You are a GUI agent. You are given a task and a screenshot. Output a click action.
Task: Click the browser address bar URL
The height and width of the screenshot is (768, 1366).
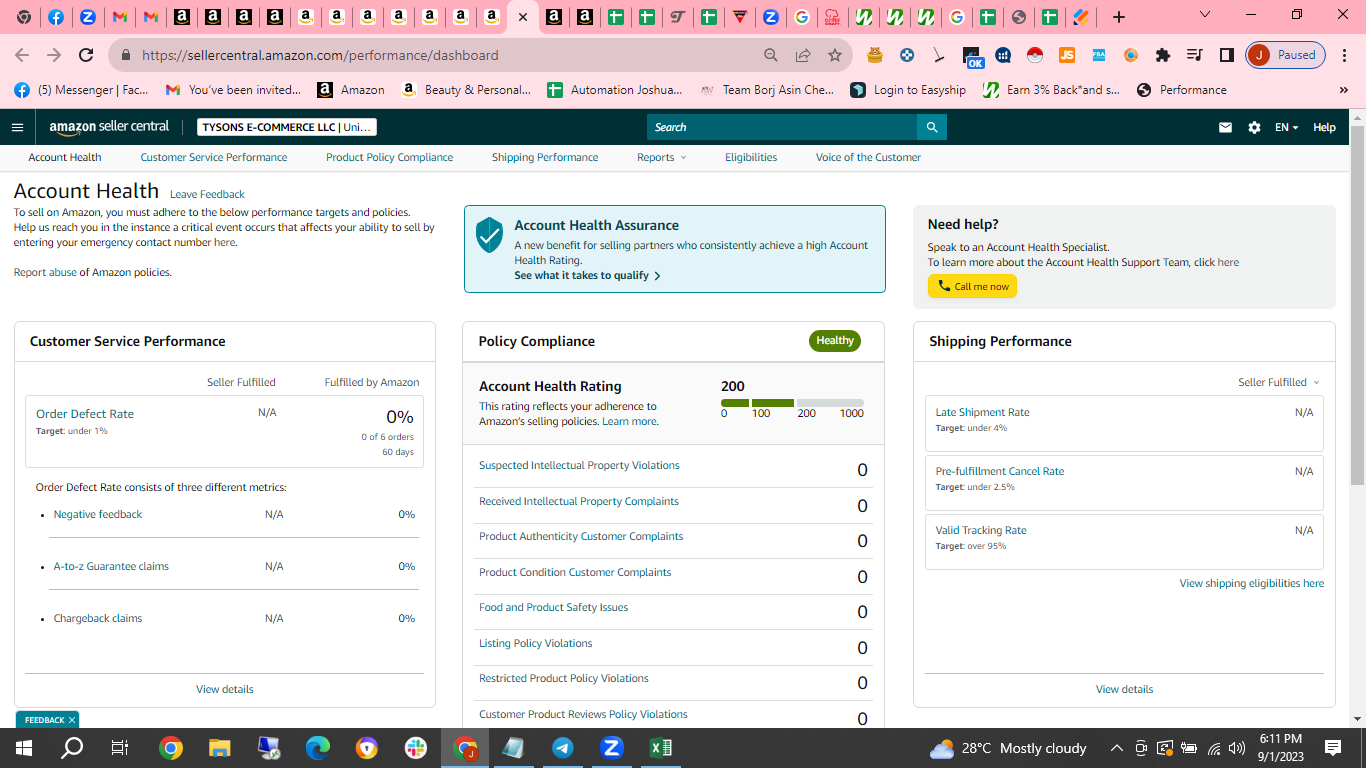320,55
